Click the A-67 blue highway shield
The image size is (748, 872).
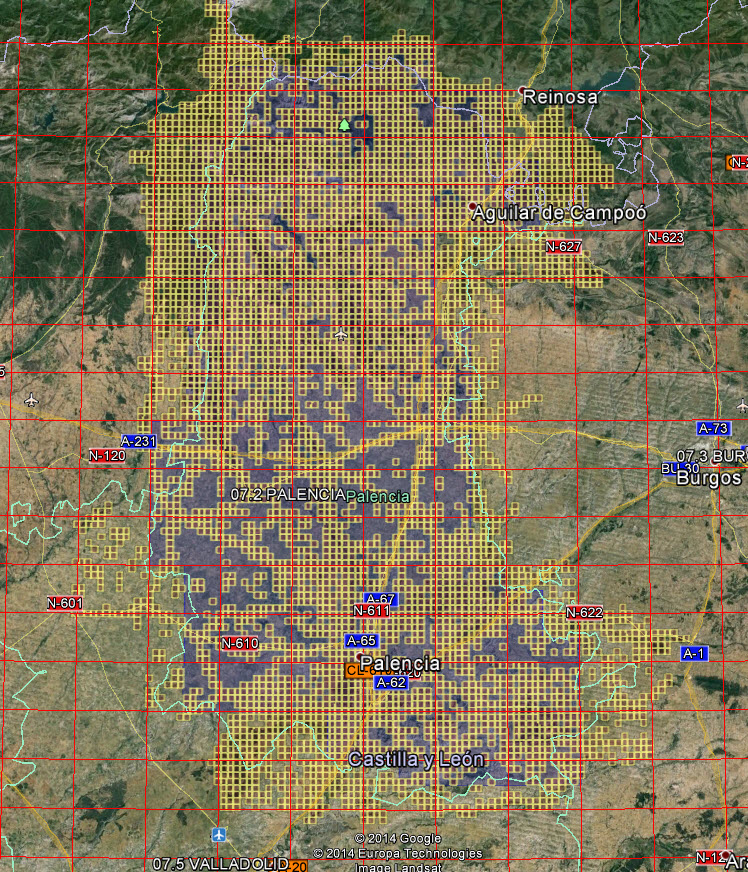(381, 599)
